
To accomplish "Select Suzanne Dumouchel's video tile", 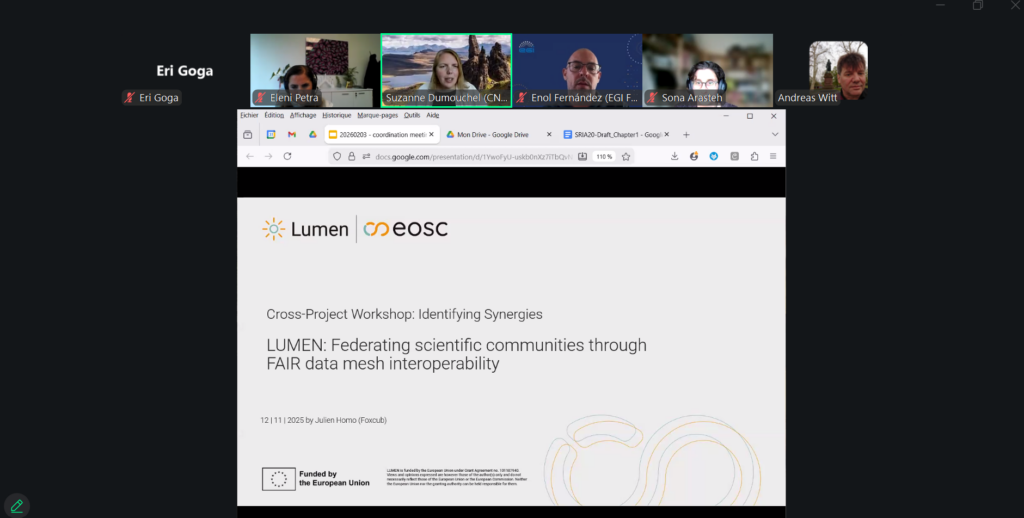I will [446, 70].
